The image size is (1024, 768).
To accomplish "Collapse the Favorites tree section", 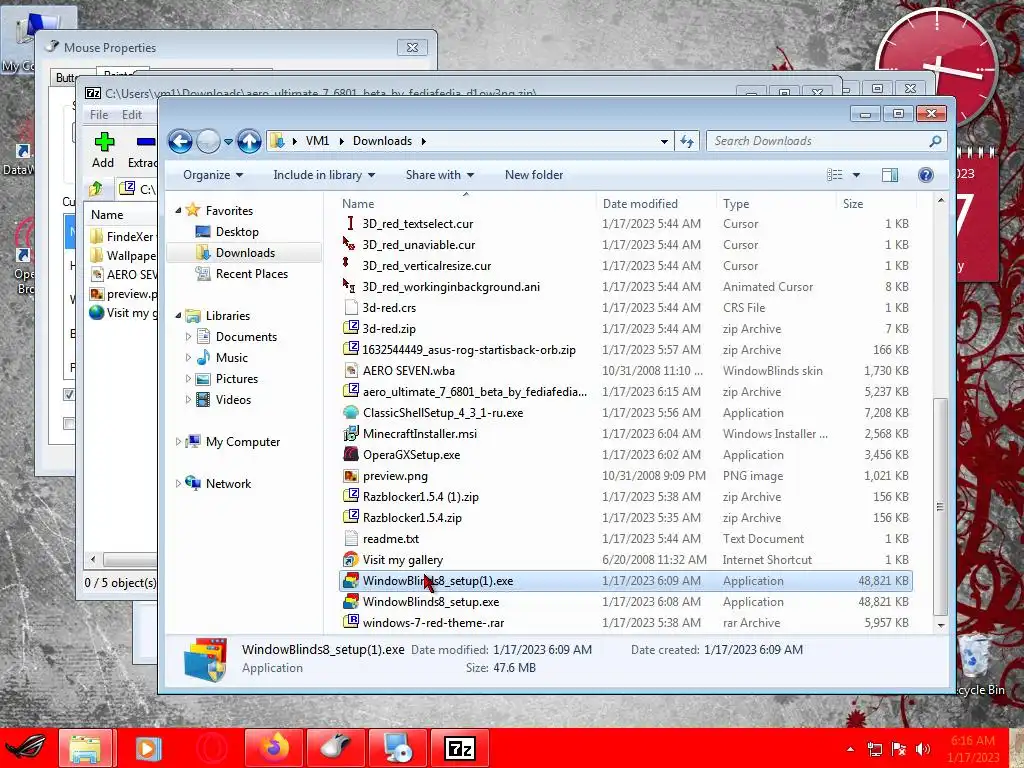I will 178,210.
